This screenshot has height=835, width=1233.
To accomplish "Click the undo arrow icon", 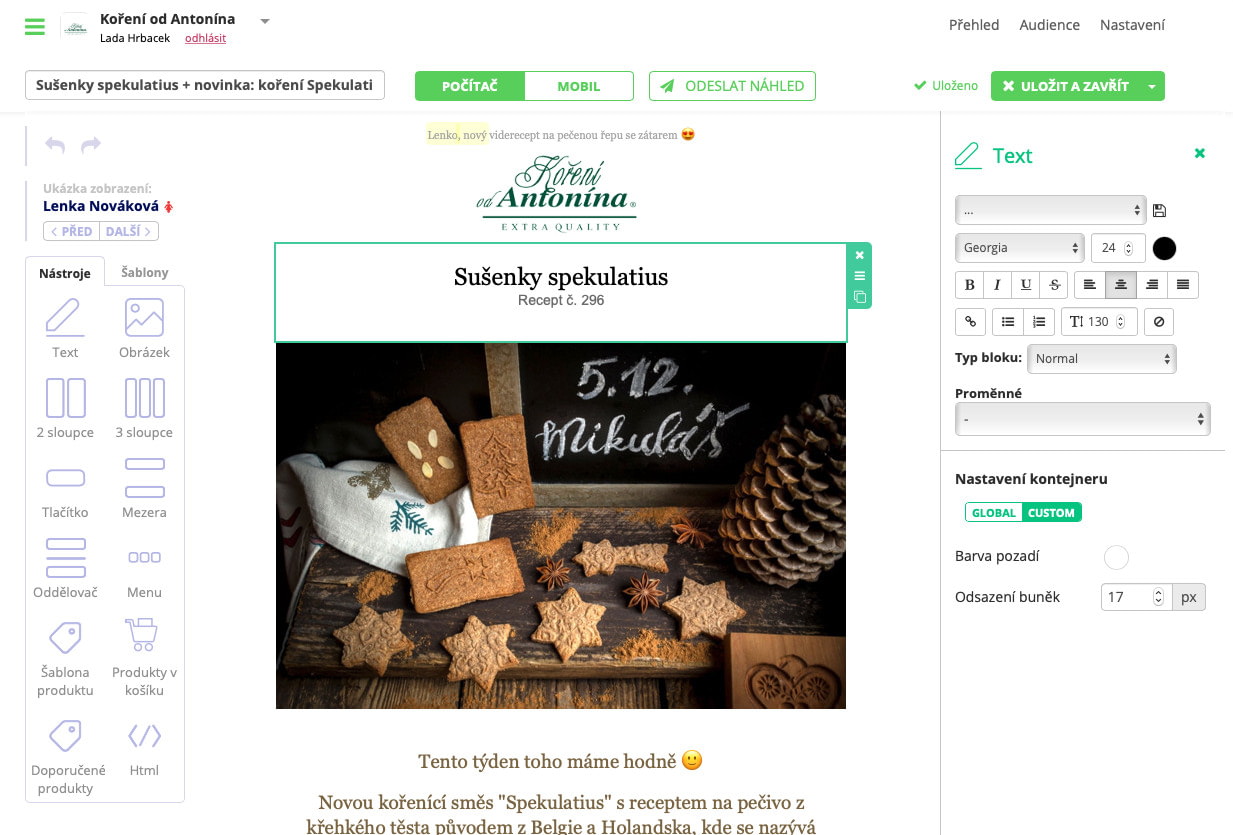I will point(55,145).
